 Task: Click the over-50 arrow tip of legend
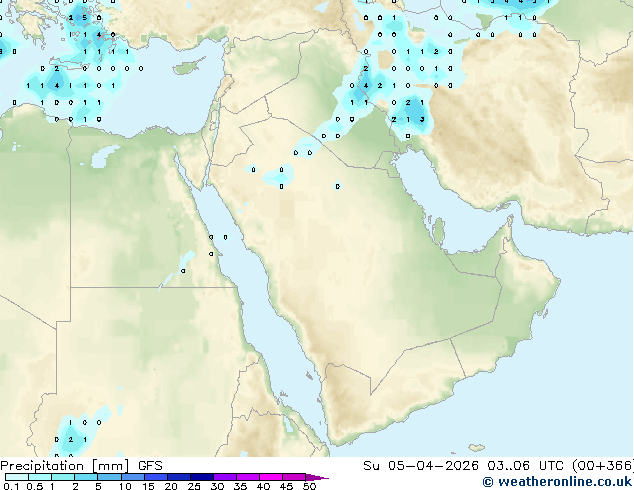[x=317, y=477]
